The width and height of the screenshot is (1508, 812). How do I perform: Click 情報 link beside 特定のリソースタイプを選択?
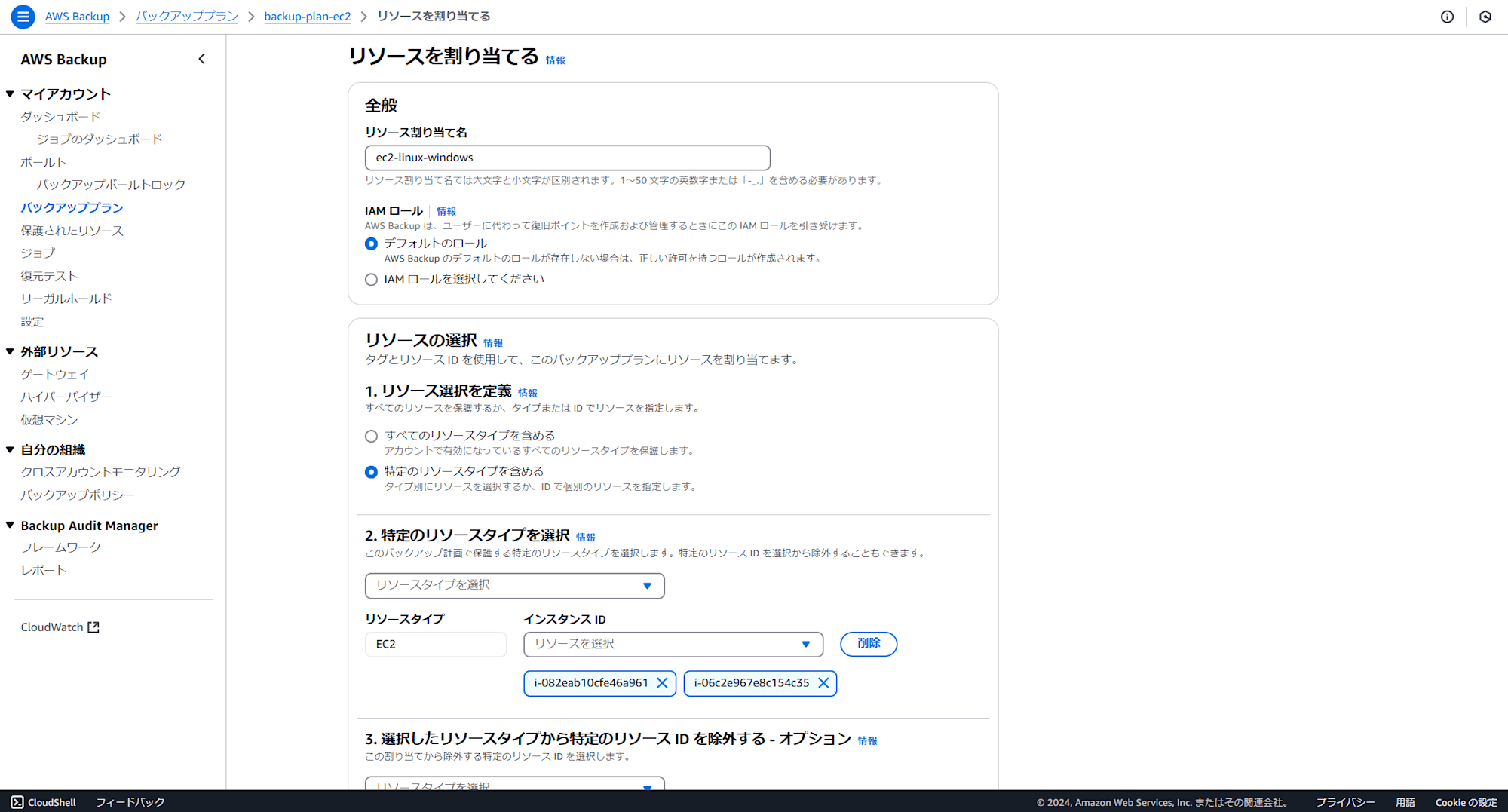coord(585,538)
